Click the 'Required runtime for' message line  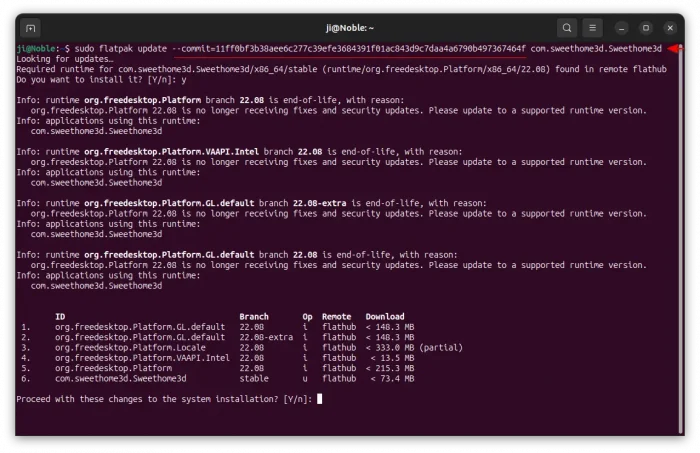pyautogui.click(x=342, y=69)
